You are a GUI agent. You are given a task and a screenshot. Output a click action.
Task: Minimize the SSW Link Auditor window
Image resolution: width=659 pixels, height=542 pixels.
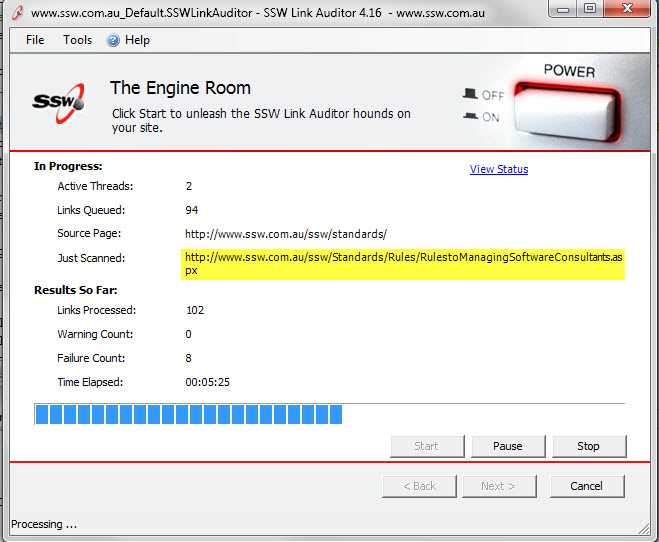pyautogui.click(x=563, y=9)
